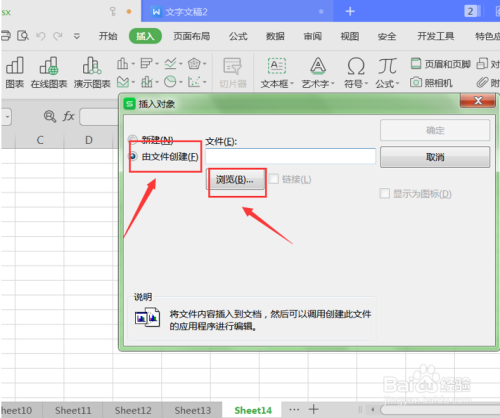Toggle the 链接(L) checkbox
The height and width of the screenshot is (418, 500).
274,179
